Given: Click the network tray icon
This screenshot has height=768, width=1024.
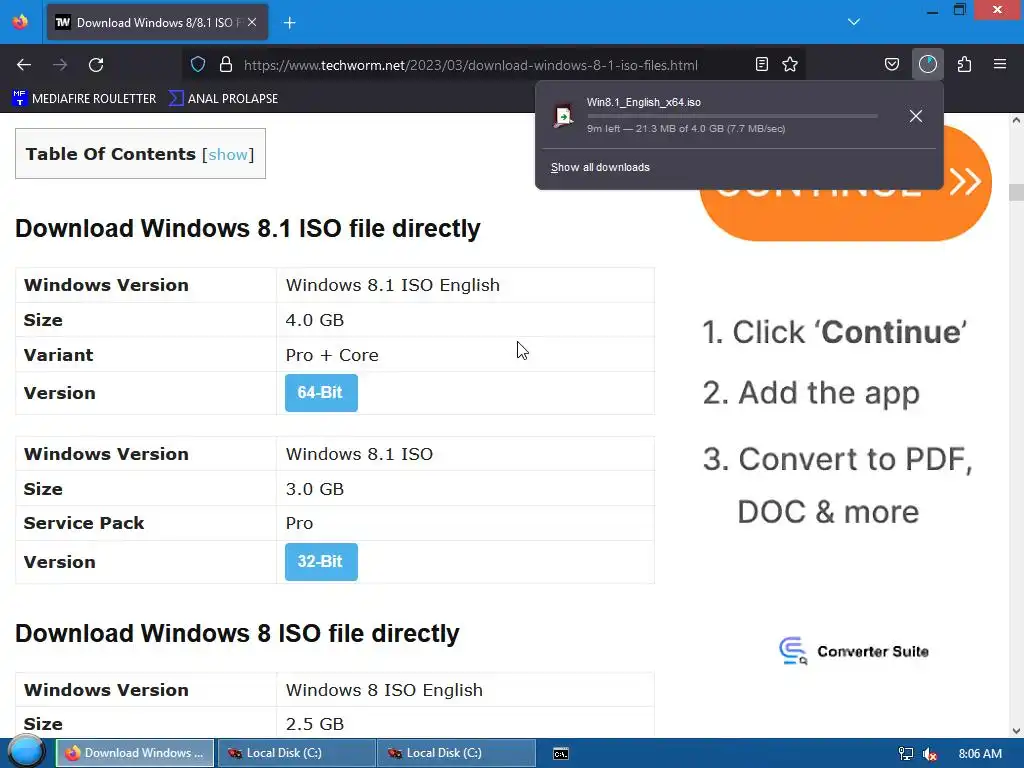Looking at the screenshot, I should point(905,754).
